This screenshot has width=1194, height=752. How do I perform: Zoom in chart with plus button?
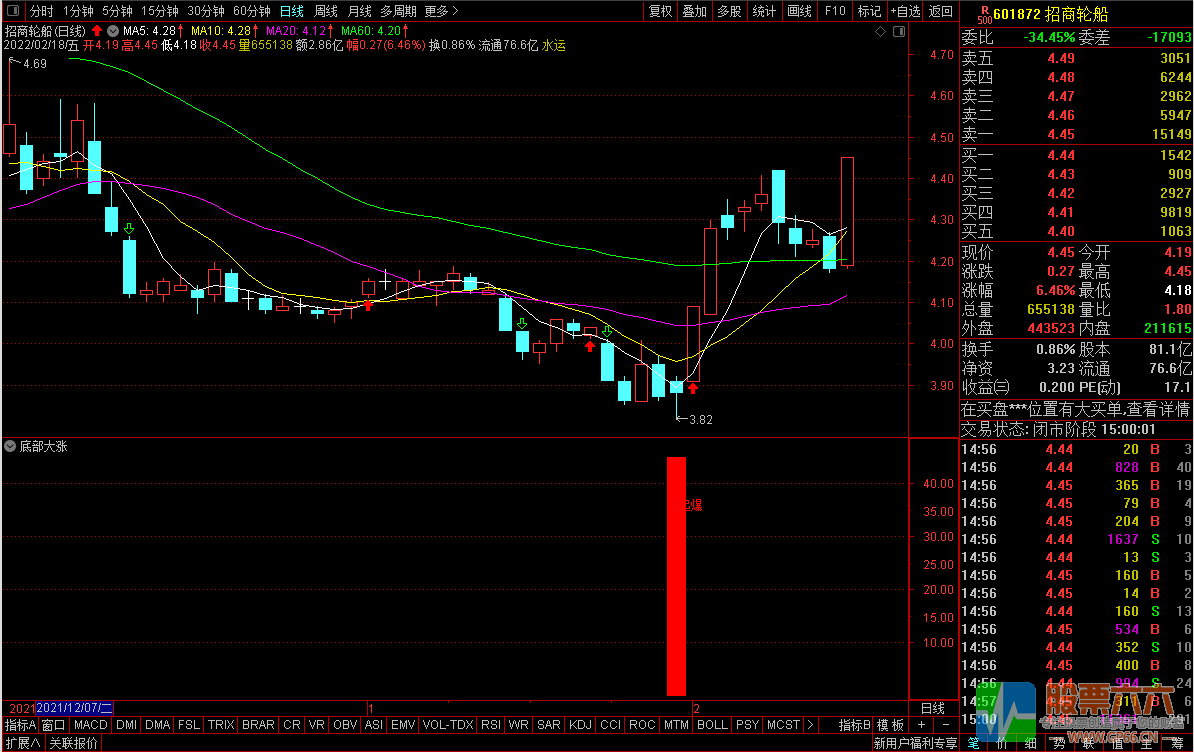tap(921, 725)
